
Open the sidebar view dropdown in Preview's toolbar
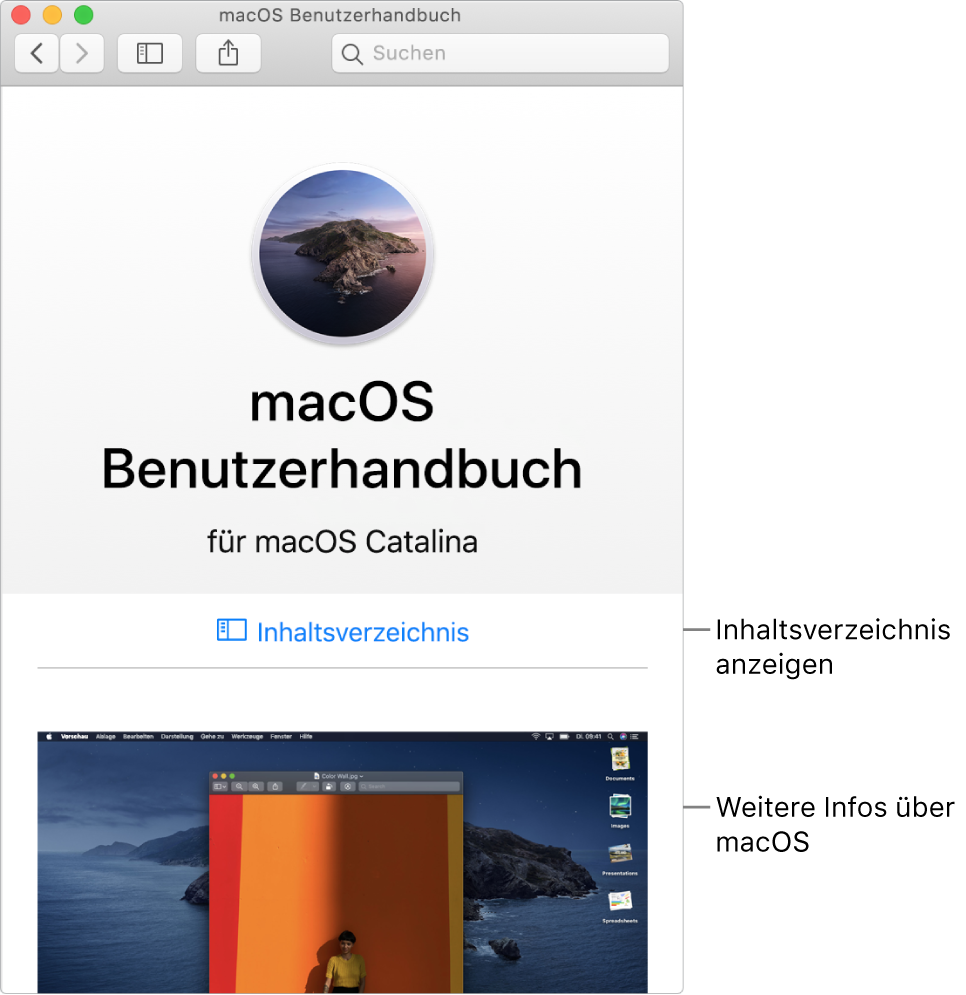[220, 786]
